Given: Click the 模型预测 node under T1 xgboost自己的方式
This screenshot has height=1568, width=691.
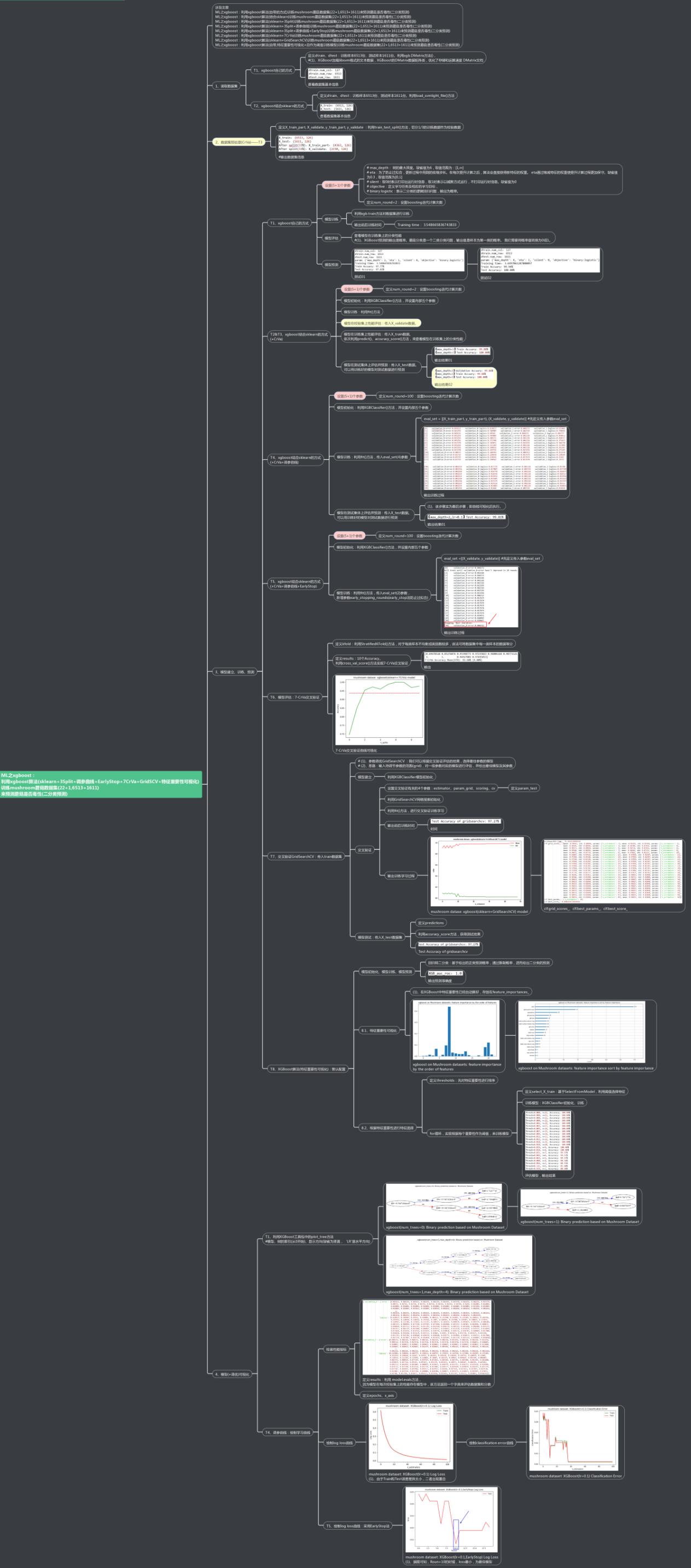Looking at the screenshot, I should (331, 264).
